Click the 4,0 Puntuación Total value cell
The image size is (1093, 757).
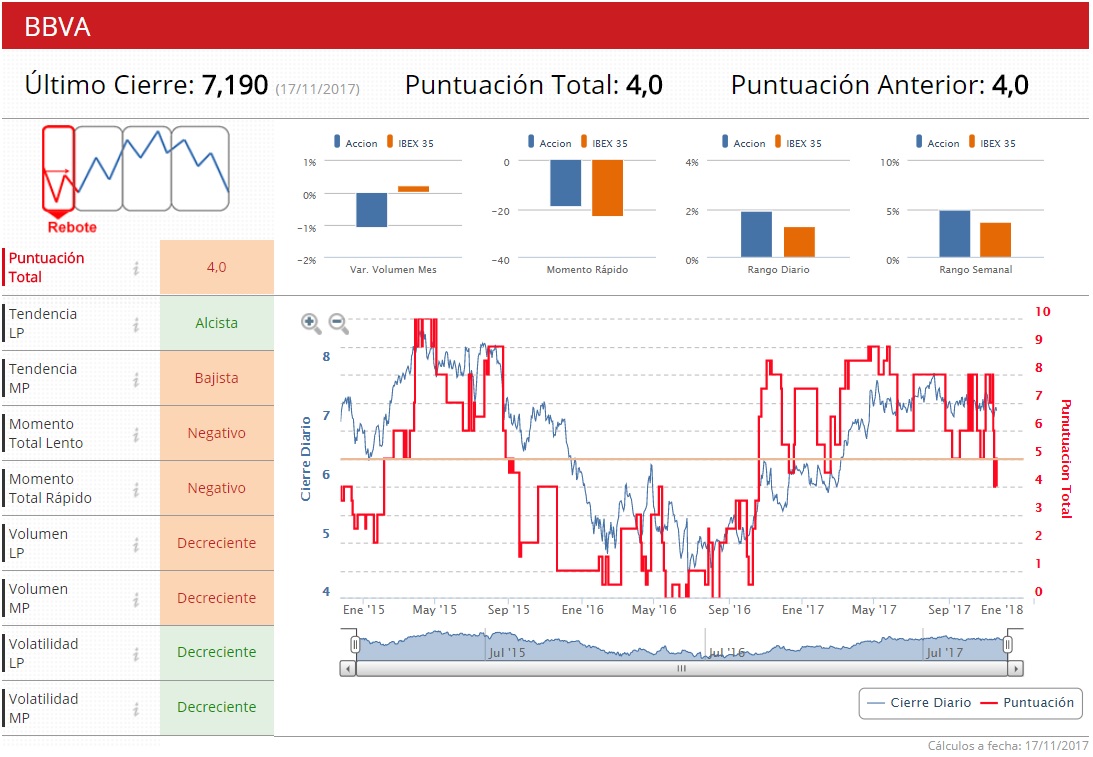pyautogui.click(x=217, y=267)
